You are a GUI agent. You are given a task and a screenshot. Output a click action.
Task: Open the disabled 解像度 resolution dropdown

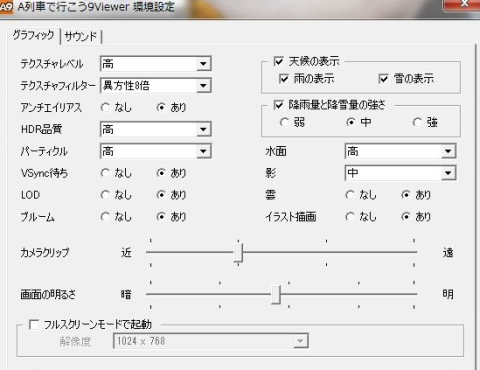click(211, 341)
